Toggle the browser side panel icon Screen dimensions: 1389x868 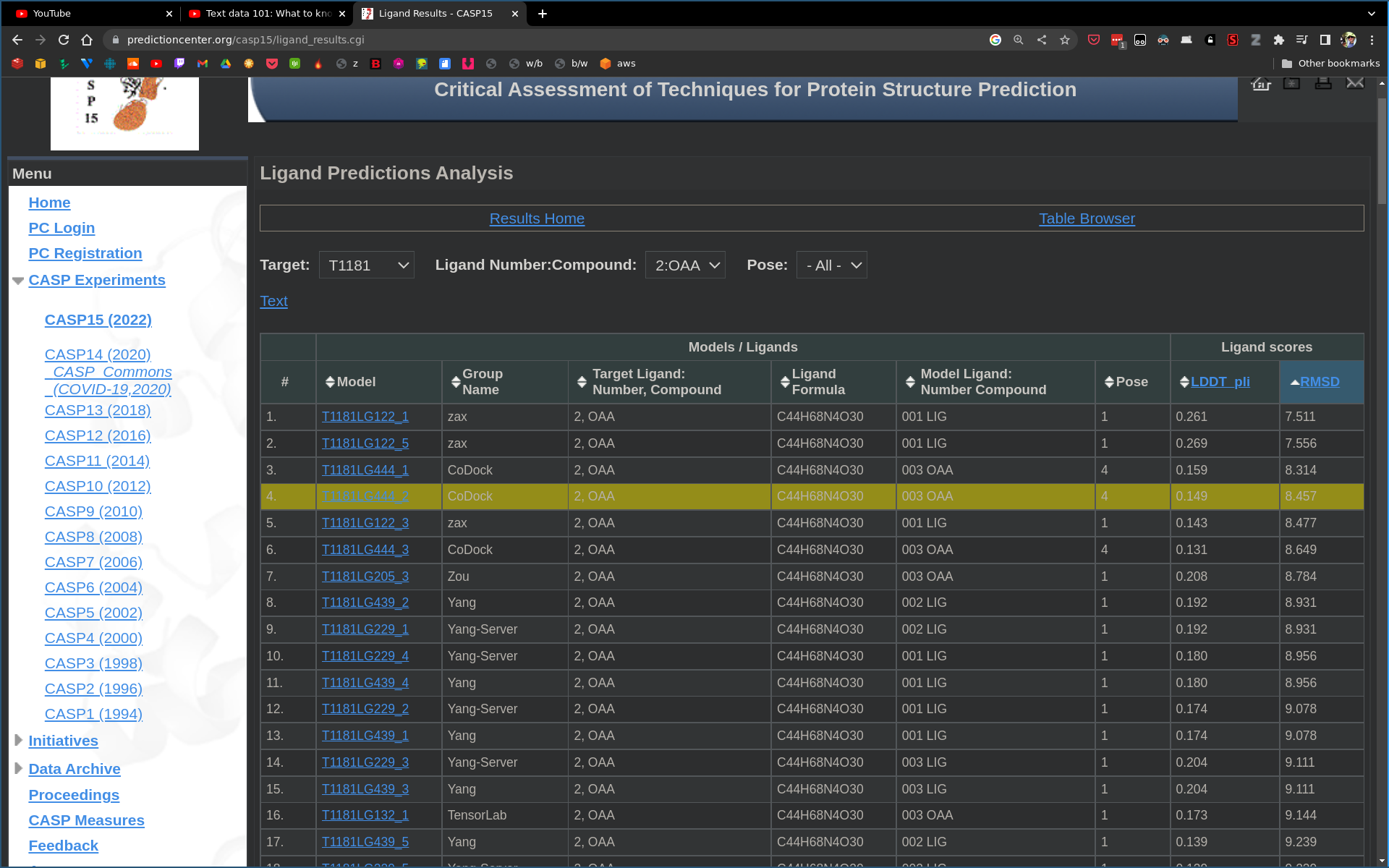1325,40
